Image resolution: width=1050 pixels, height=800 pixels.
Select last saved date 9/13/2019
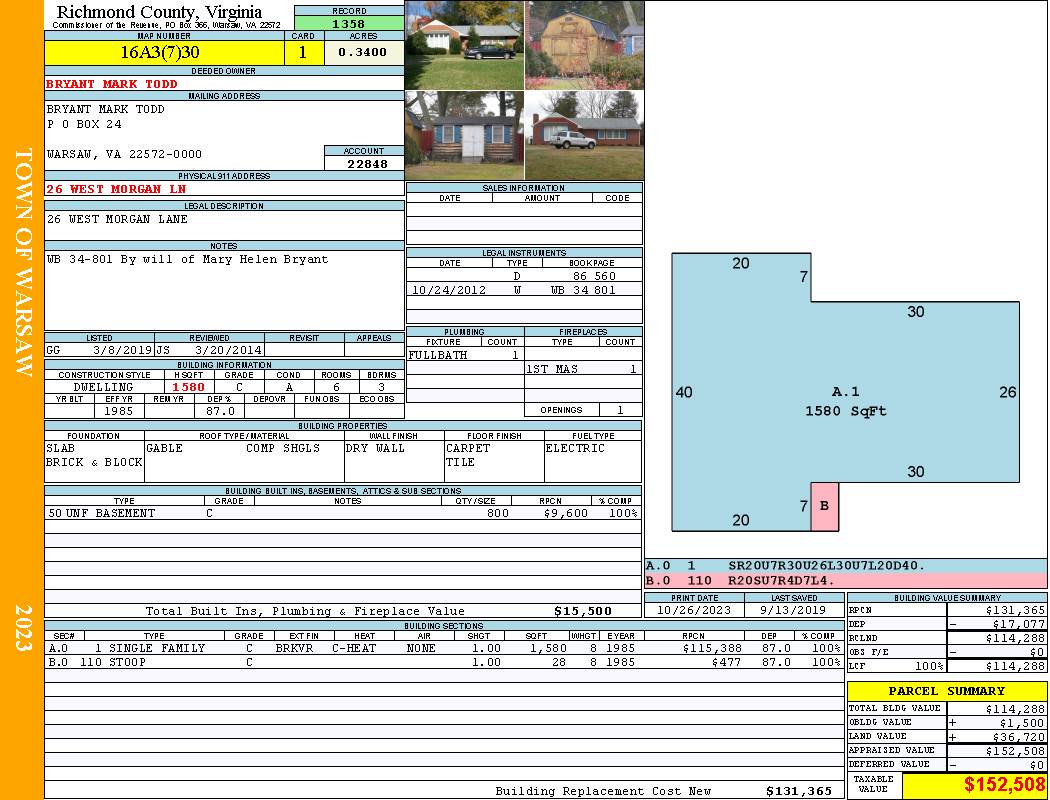(794, 610)
